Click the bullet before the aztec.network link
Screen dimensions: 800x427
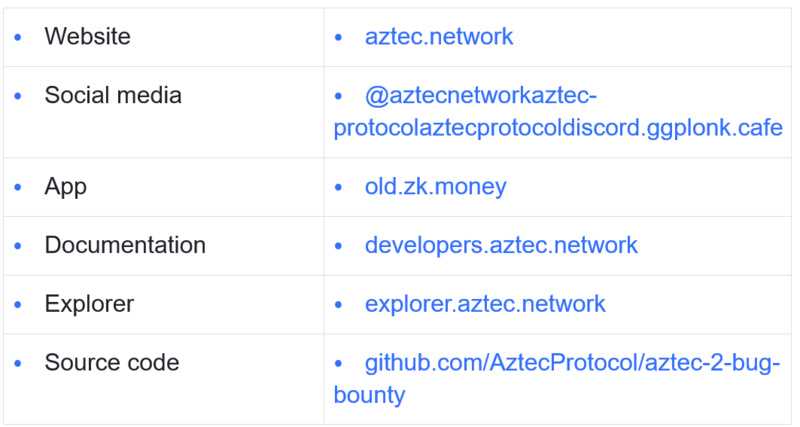point(339,38)
